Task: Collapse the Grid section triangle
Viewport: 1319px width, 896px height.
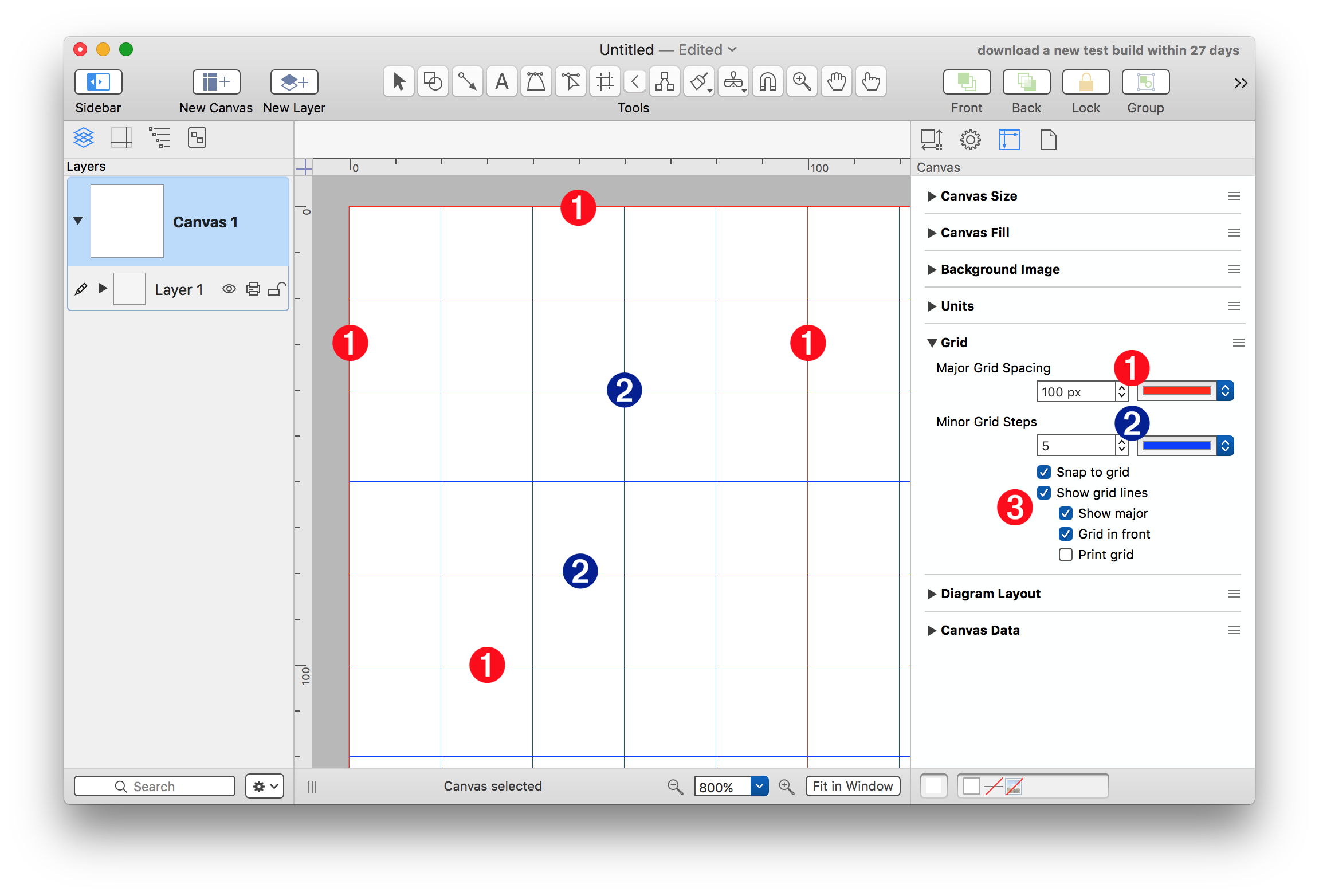Action: click(x=932, y=343)
